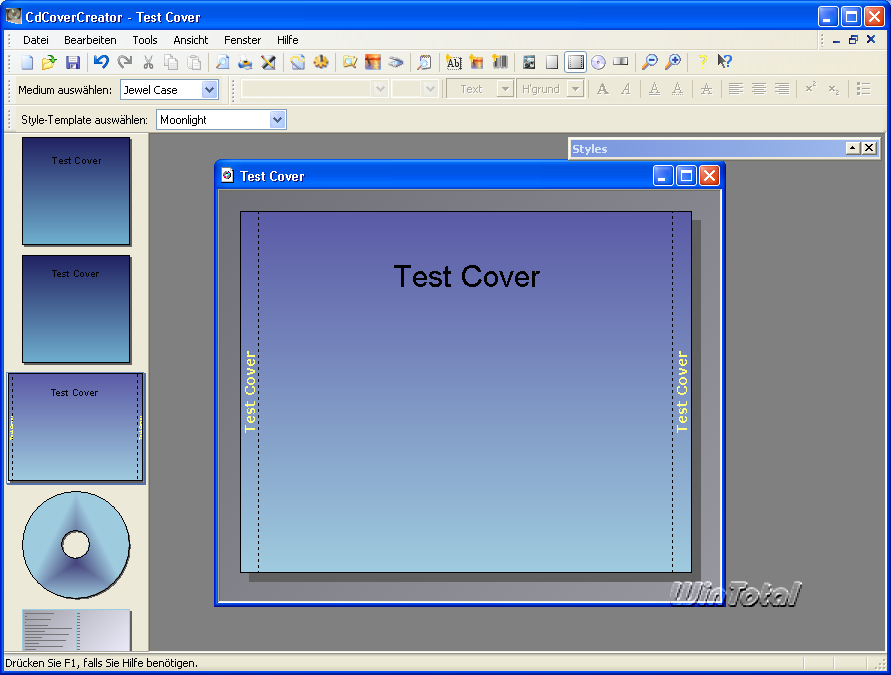Click the insert text field icon
Viewport: 891px width, 675px height.
point(453,62)
